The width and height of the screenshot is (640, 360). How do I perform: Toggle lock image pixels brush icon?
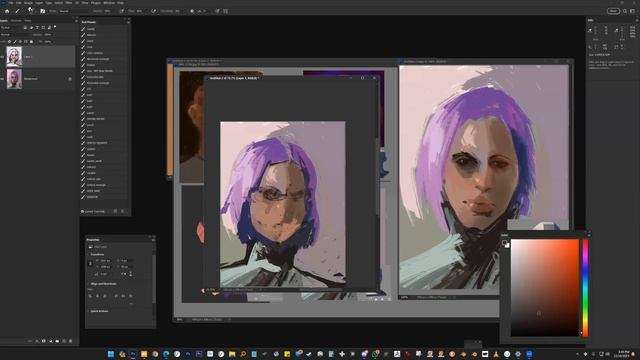pos(15,42)
